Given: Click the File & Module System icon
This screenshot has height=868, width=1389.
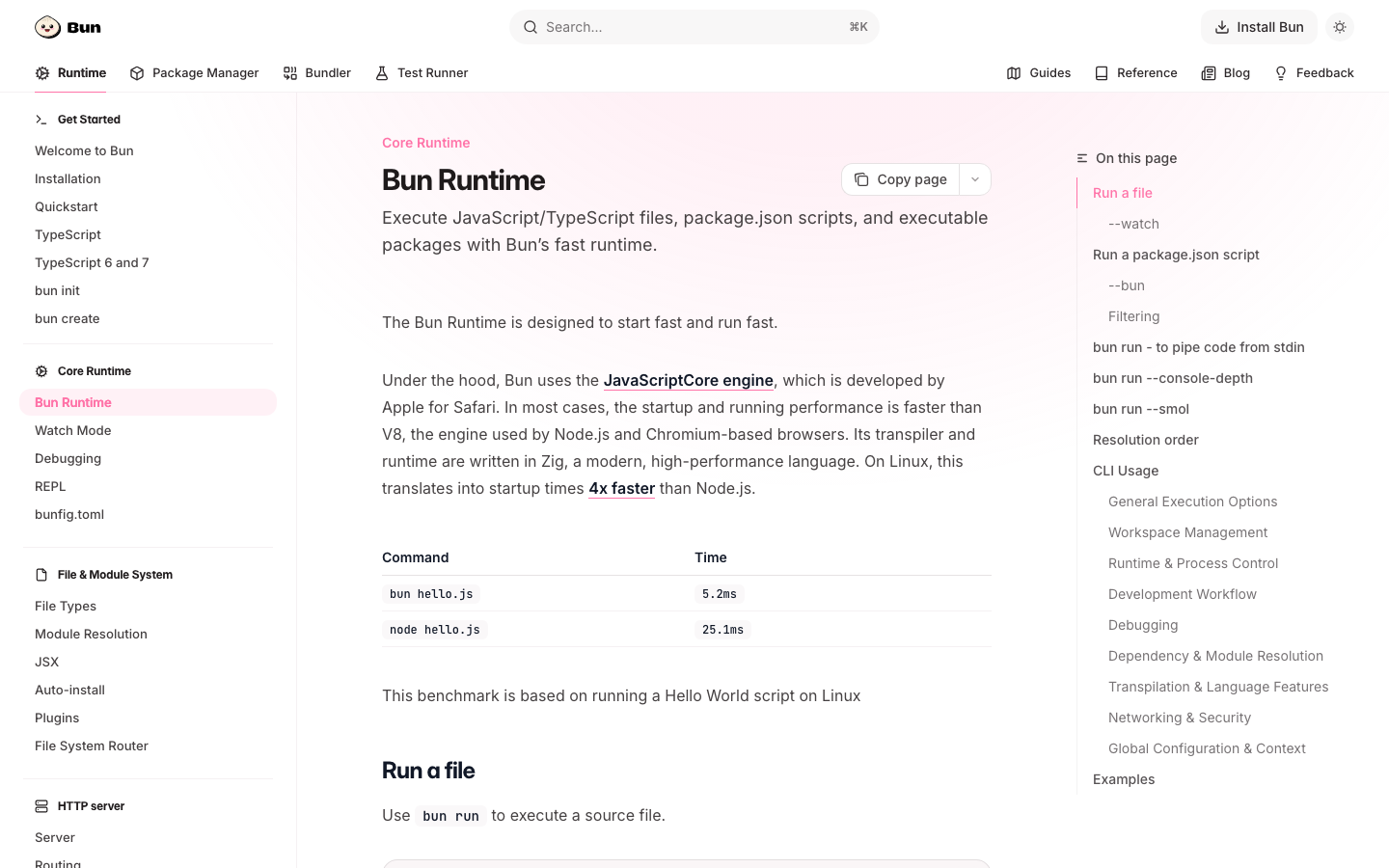Looking at the screenshot, I should (41, 575).
